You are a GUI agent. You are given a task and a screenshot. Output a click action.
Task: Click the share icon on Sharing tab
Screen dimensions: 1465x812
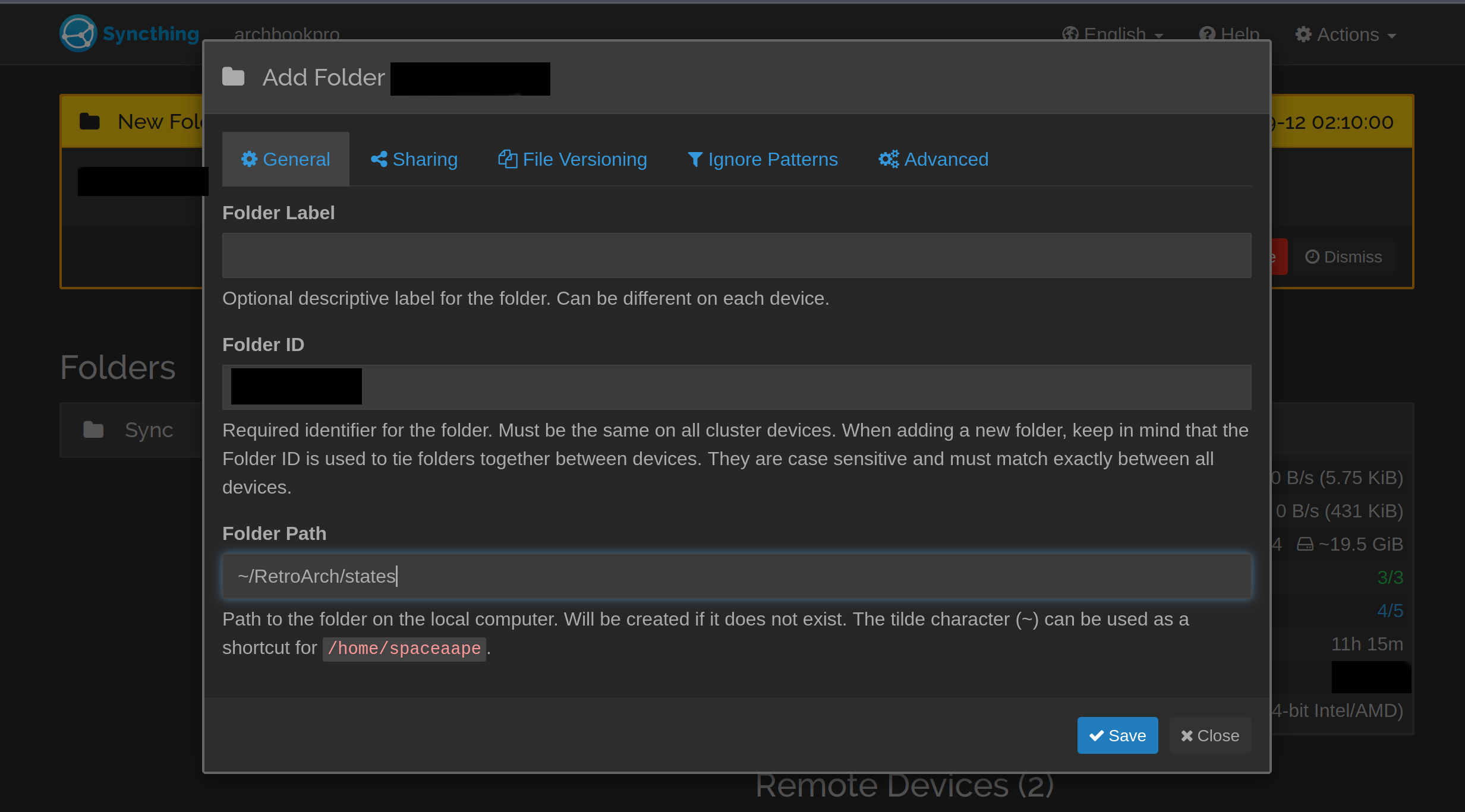[379, 159]
